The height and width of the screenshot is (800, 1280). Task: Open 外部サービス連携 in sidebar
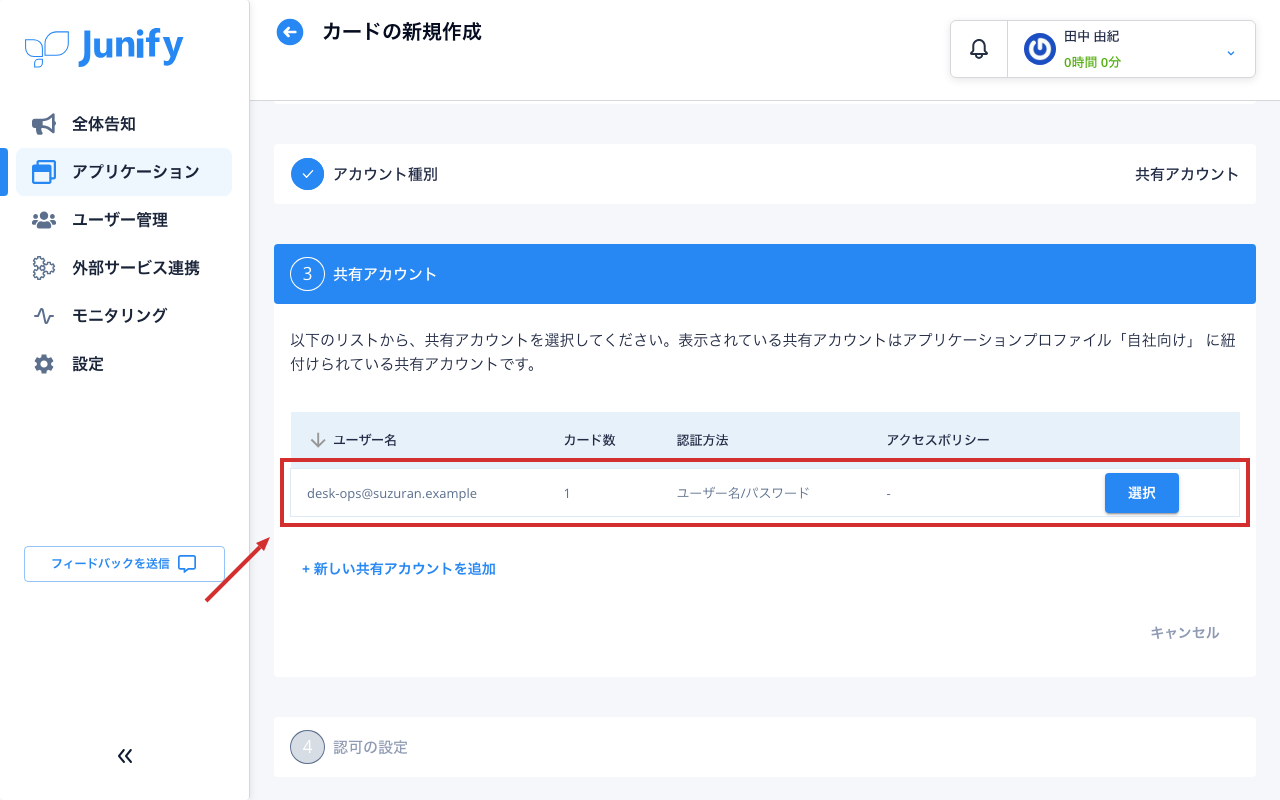pyautogui.click(x=124, y=268)
